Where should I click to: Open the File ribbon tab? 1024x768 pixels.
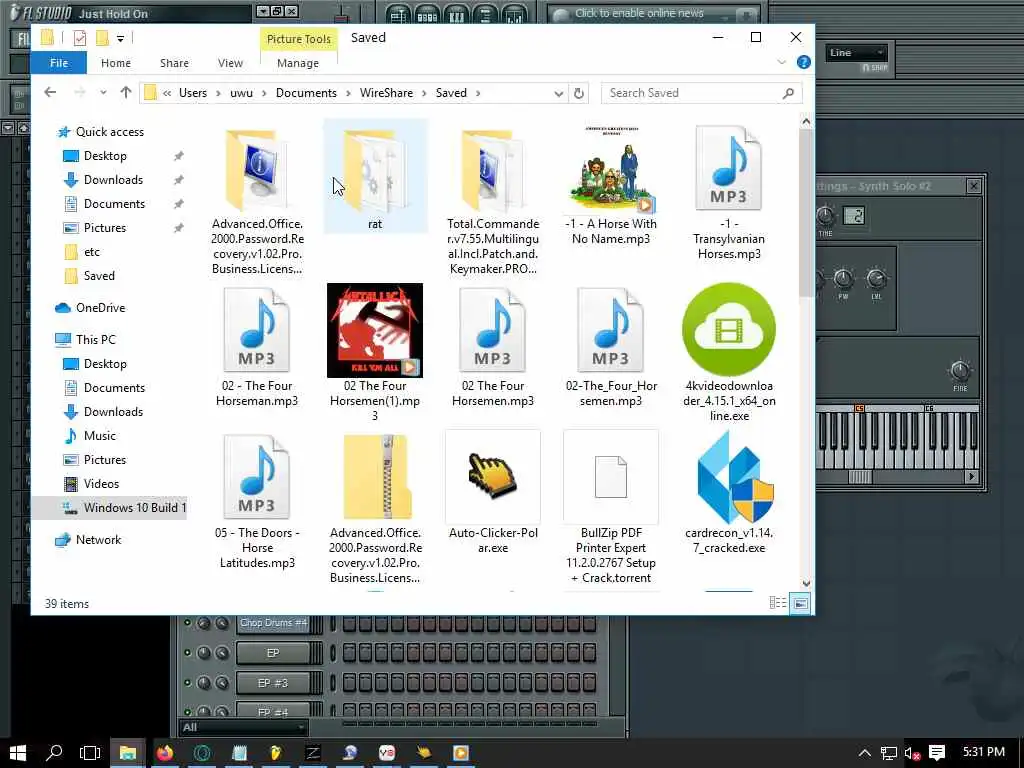click(59, 63)
